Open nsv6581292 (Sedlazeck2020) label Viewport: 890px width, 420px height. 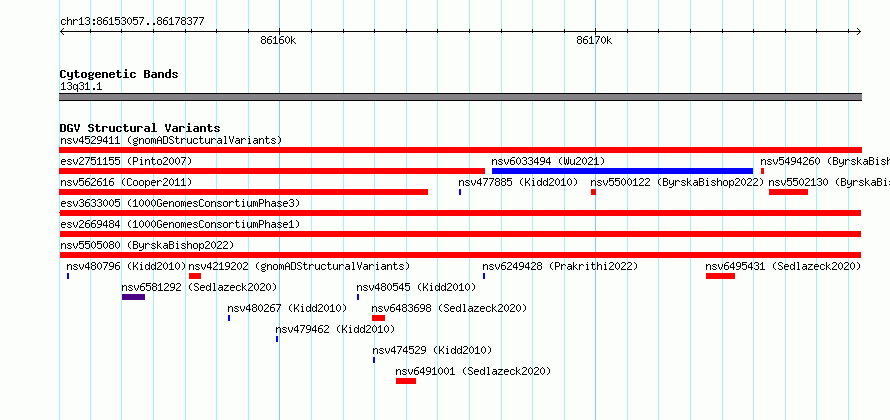coord(199,288)
